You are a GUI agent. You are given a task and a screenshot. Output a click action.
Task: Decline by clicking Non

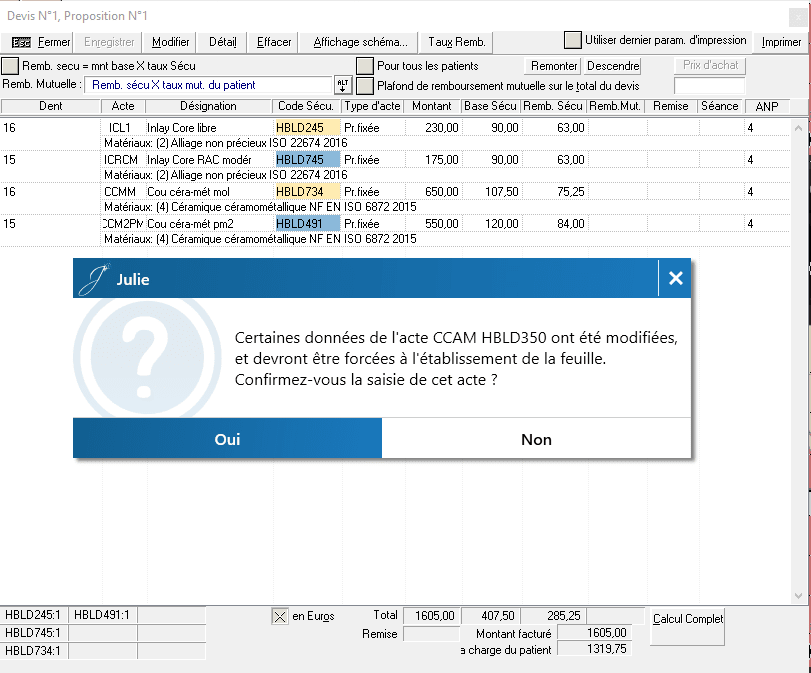click(536, 439)
